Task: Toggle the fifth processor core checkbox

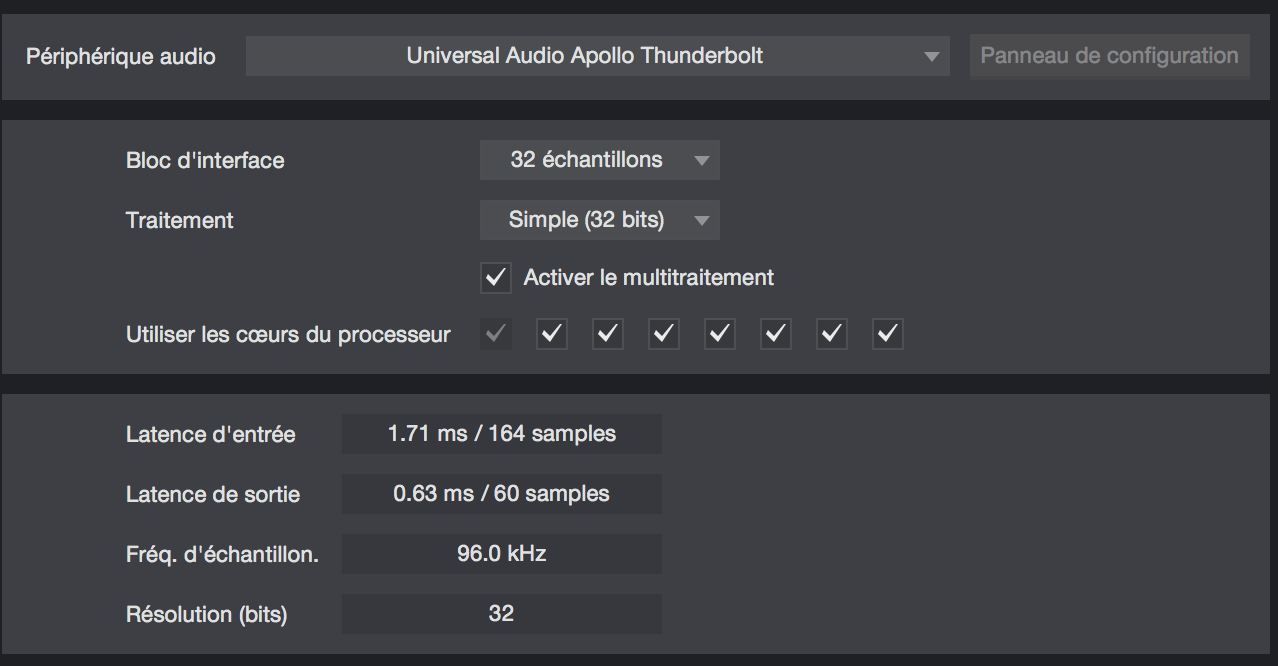Action: (x=720, y=334)
